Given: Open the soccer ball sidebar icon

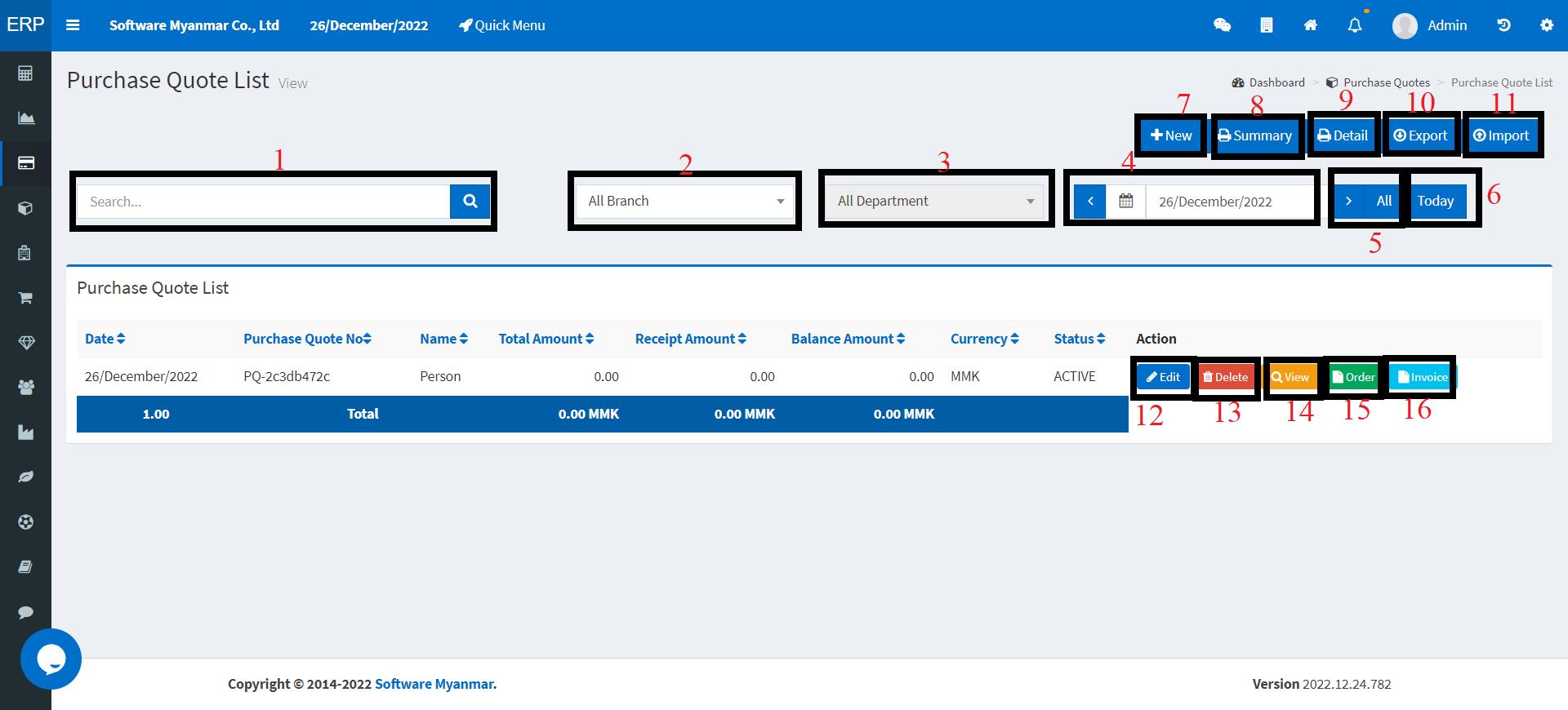Looking at the screenshot, I should pos(25,522).
